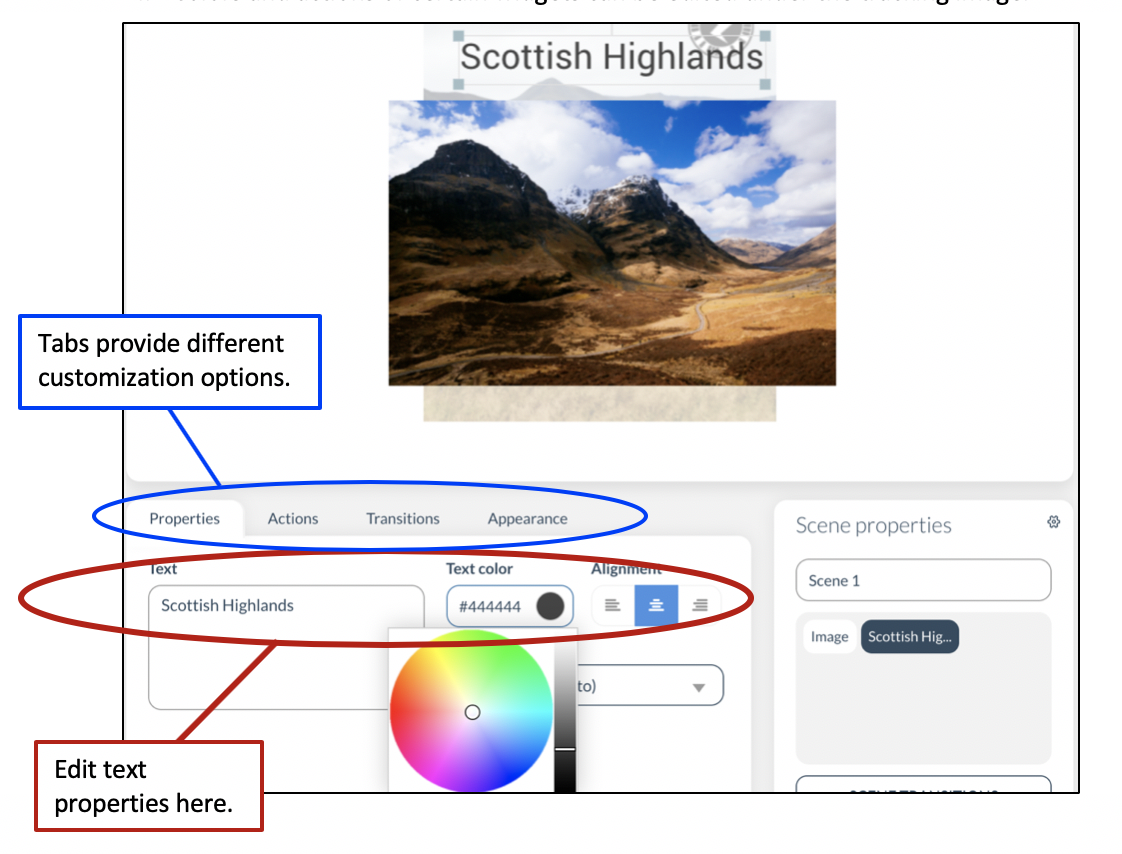1122x854 pixels.
Task: Open the Actions tab
Action: 293,518
